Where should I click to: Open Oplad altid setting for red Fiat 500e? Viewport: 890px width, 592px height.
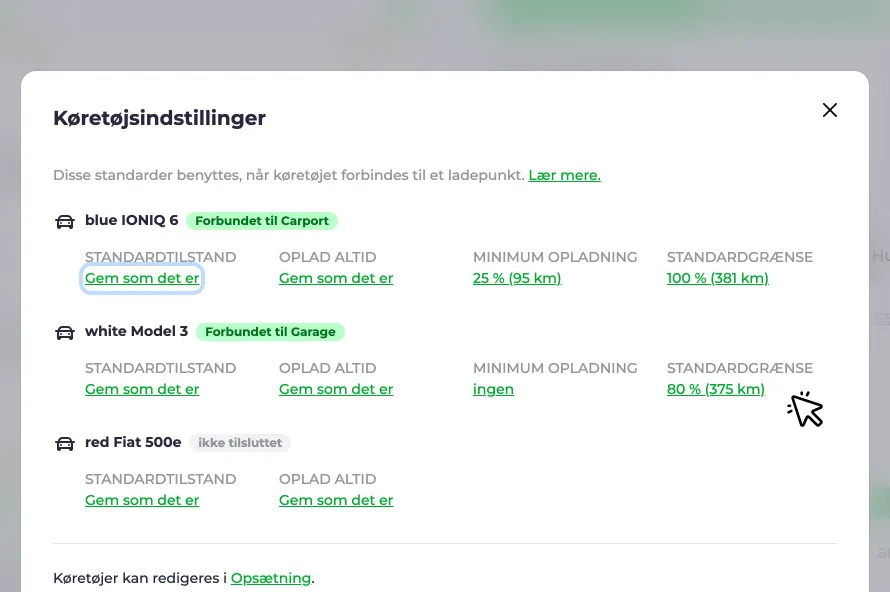point(336,500)
